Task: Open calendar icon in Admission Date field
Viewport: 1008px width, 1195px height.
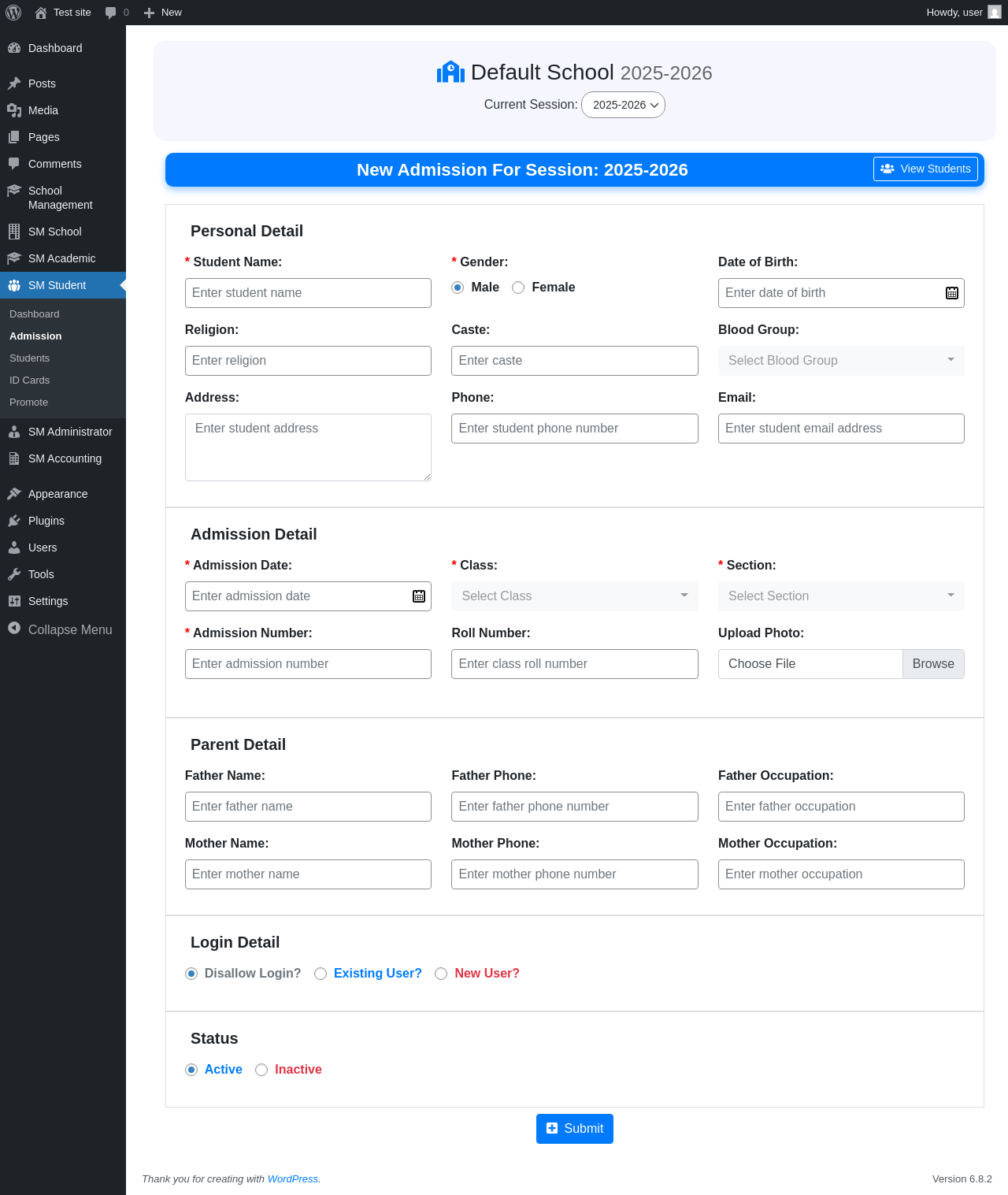Action: click(419, 596)
